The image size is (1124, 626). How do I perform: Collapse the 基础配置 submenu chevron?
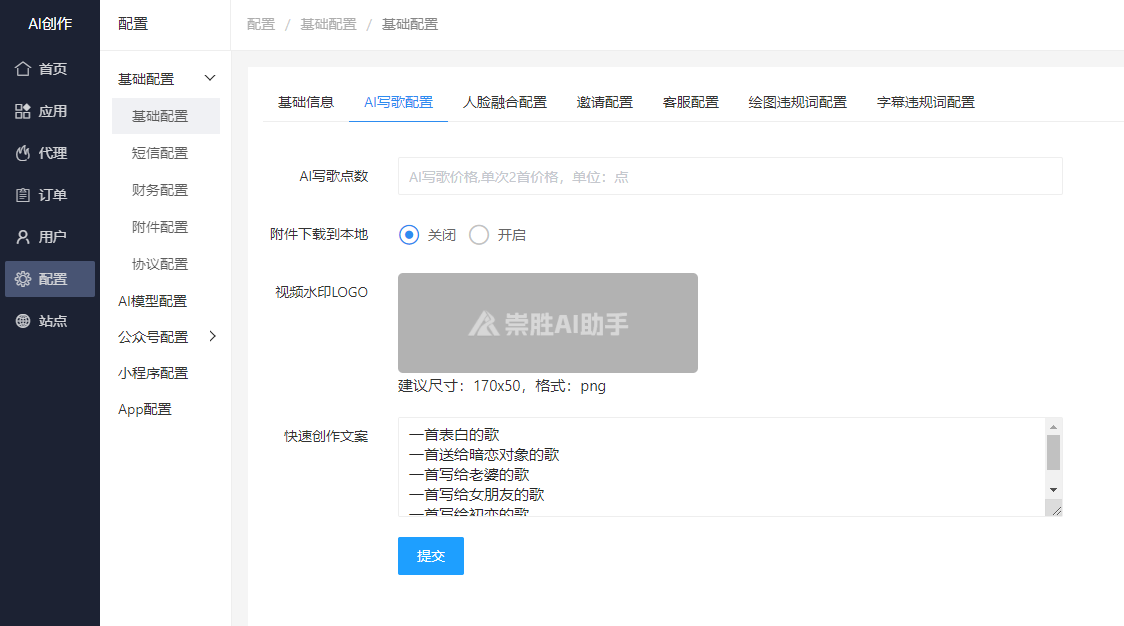(210, 78)
